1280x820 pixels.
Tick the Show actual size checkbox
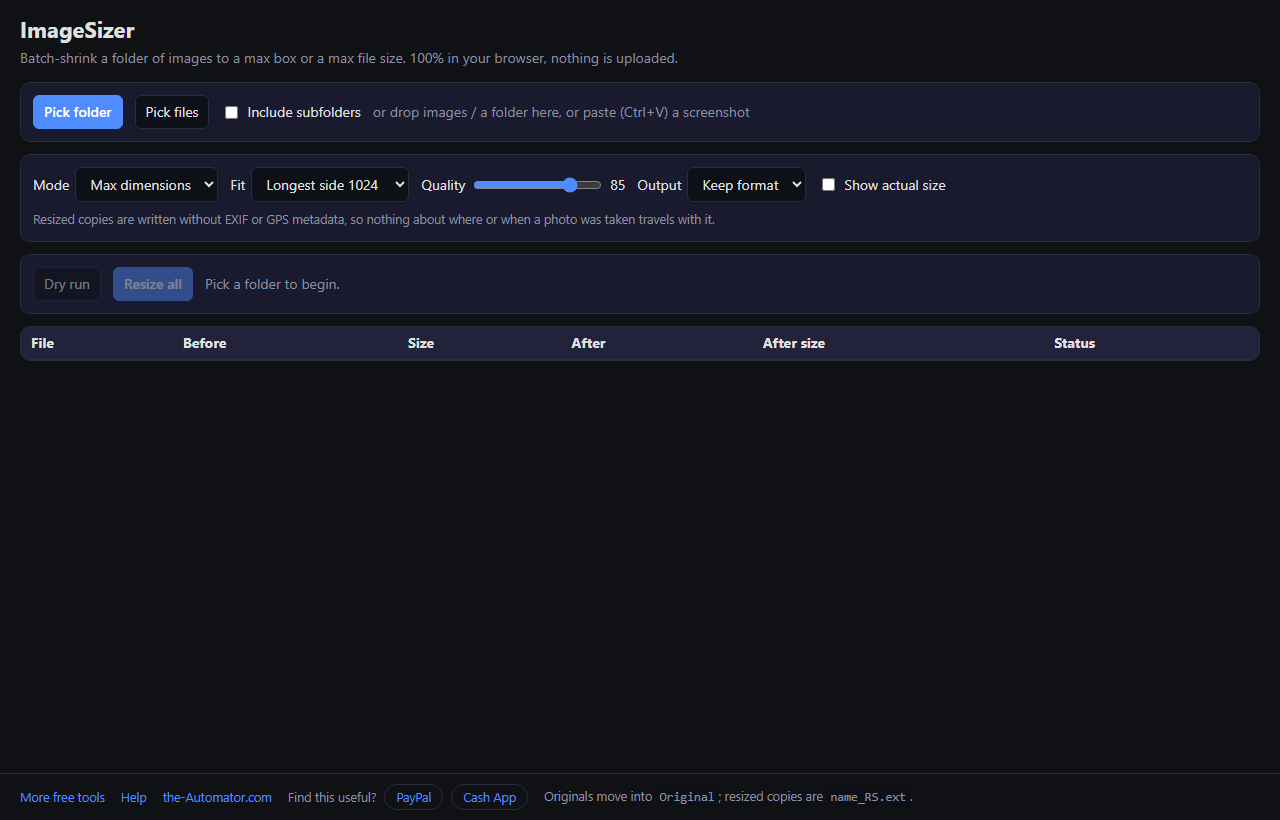point(828,185)
